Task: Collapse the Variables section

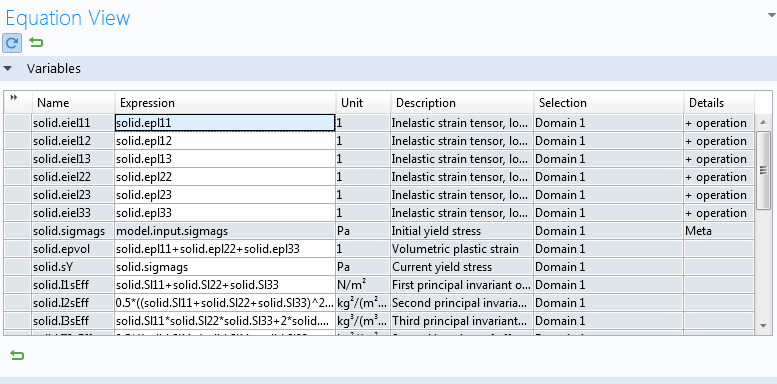Action: (7, 68)
